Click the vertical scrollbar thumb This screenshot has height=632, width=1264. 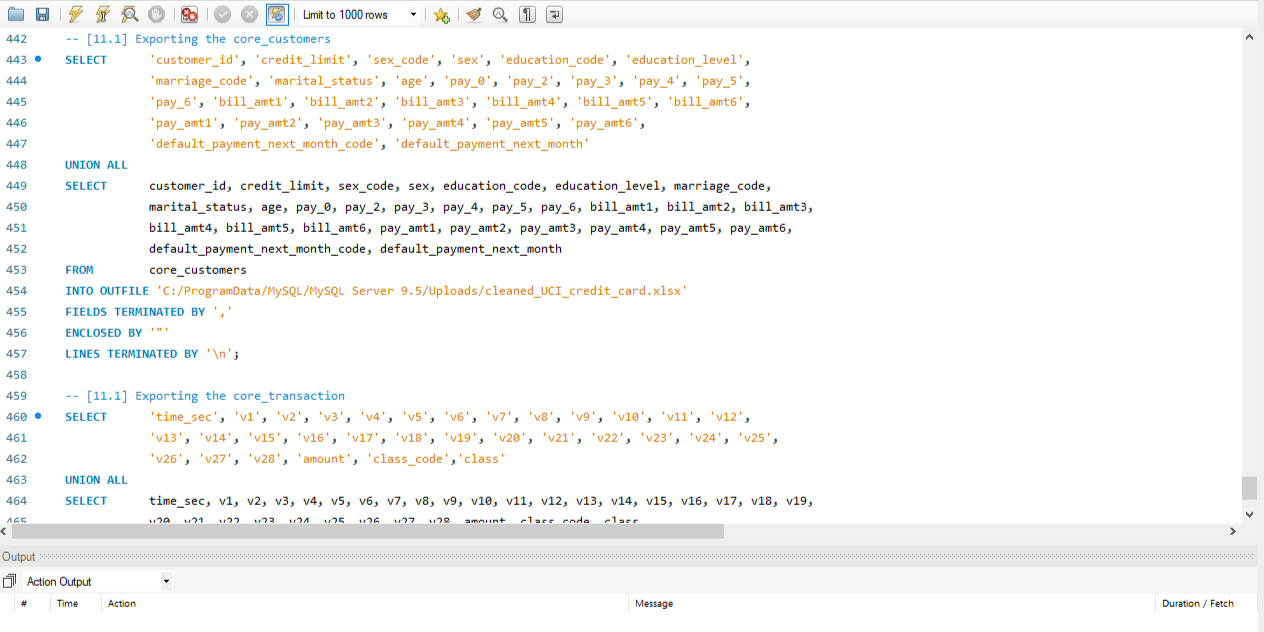pos(1249,488)
